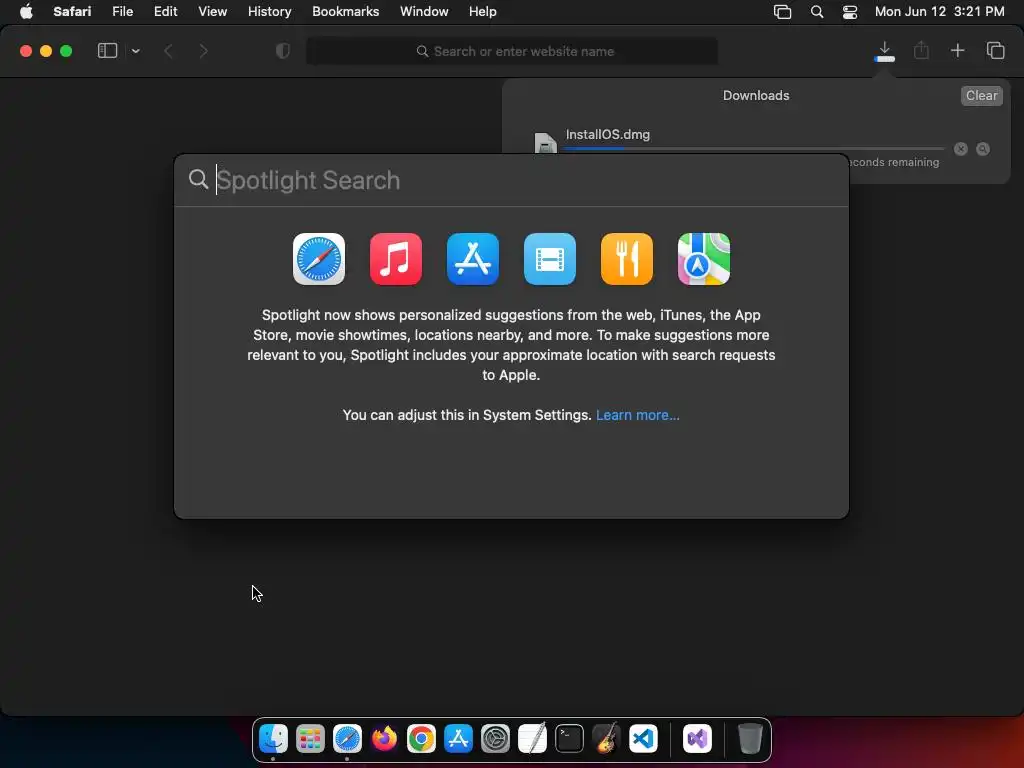Screen dimensions: 1024x768
Task: Open Terminal from the Dock
Action: click(x=569, y=739)
